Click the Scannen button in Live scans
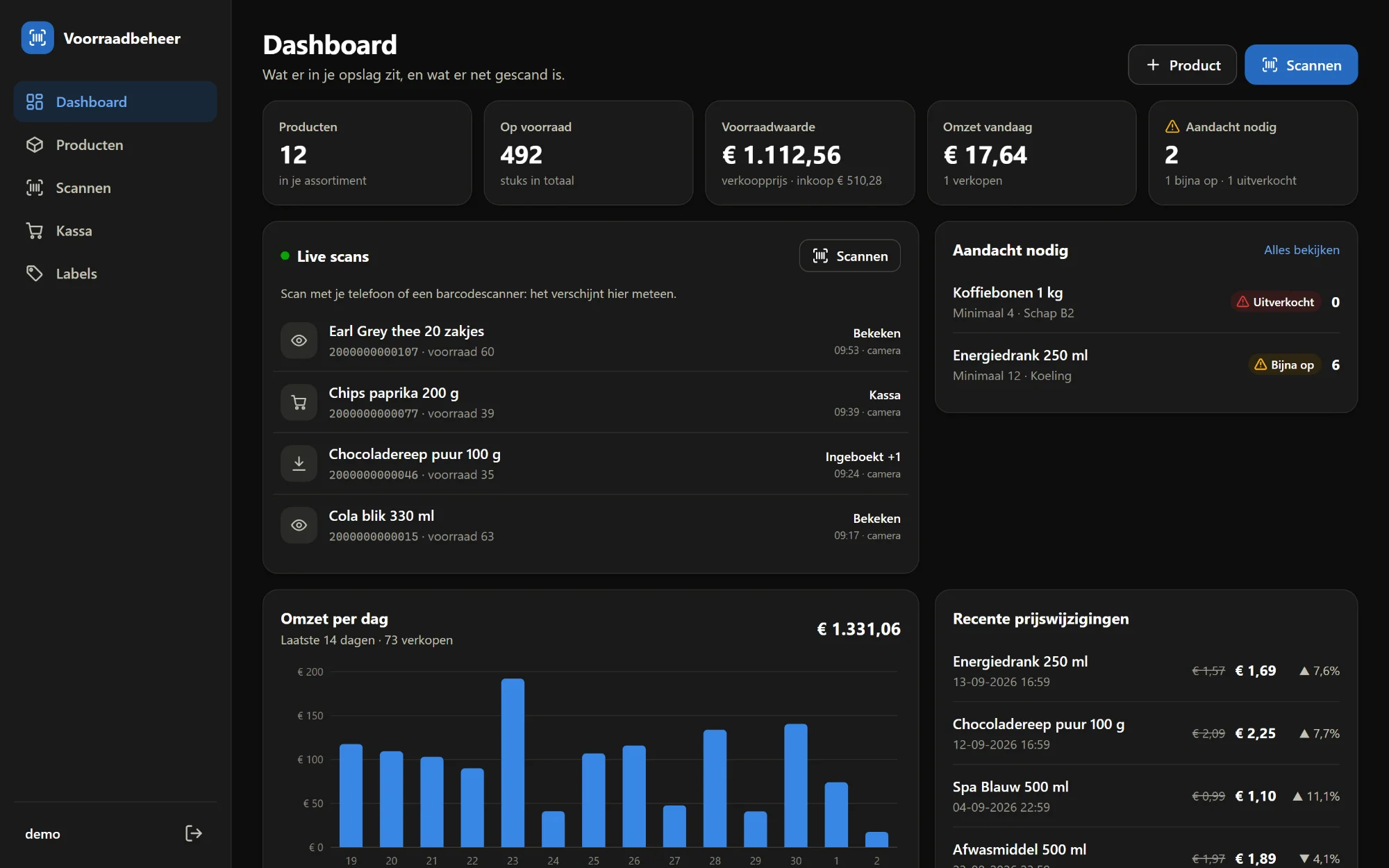 [849, 256]
